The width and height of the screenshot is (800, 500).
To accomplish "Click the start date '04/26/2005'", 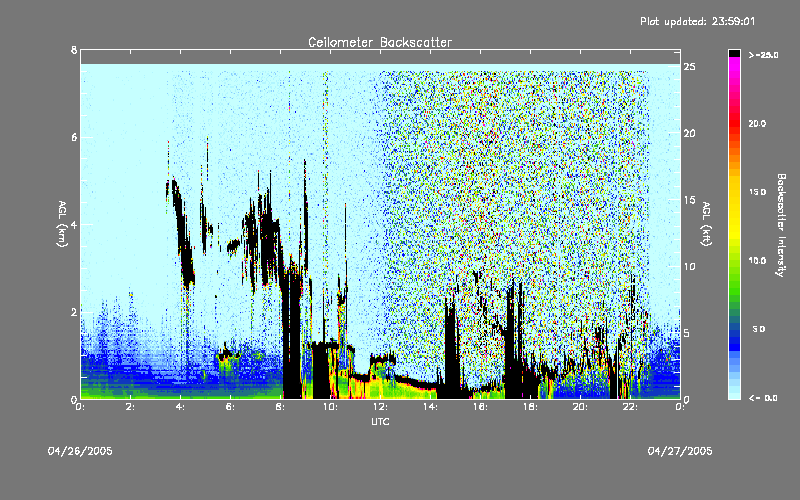I will 80,451.
